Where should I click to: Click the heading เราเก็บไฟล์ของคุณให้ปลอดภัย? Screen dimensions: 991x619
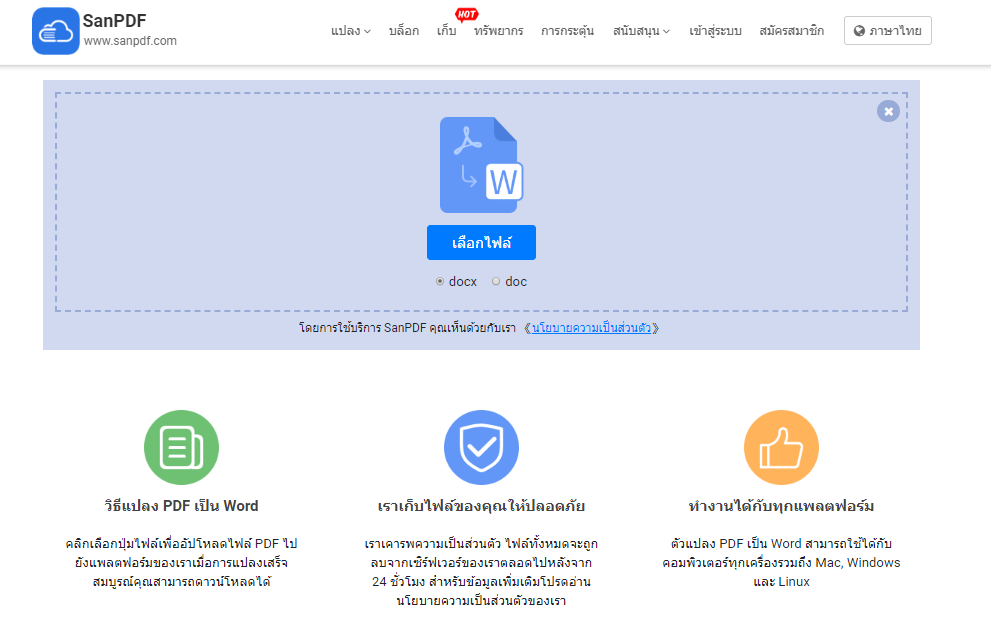click(x=482, y=506)
